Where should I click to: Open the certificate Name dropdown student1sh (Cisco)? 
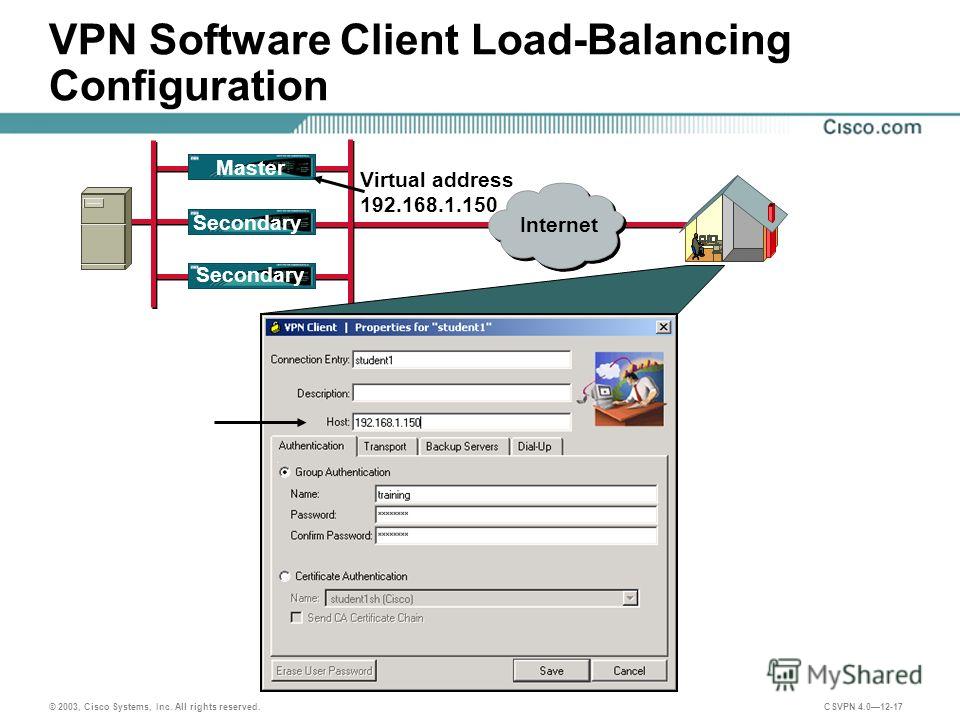(482, 598)
